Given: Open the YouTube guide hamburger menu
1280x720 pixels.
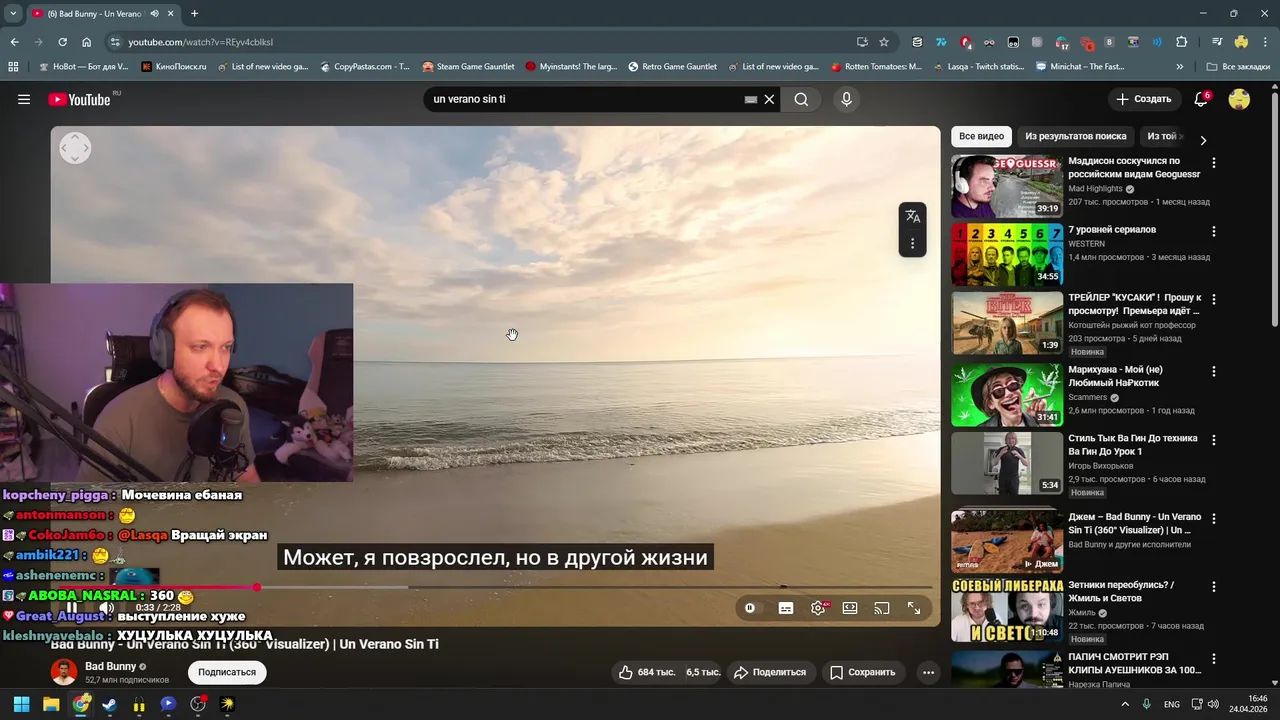Looking at the screenshot, I should coord(24,99).
